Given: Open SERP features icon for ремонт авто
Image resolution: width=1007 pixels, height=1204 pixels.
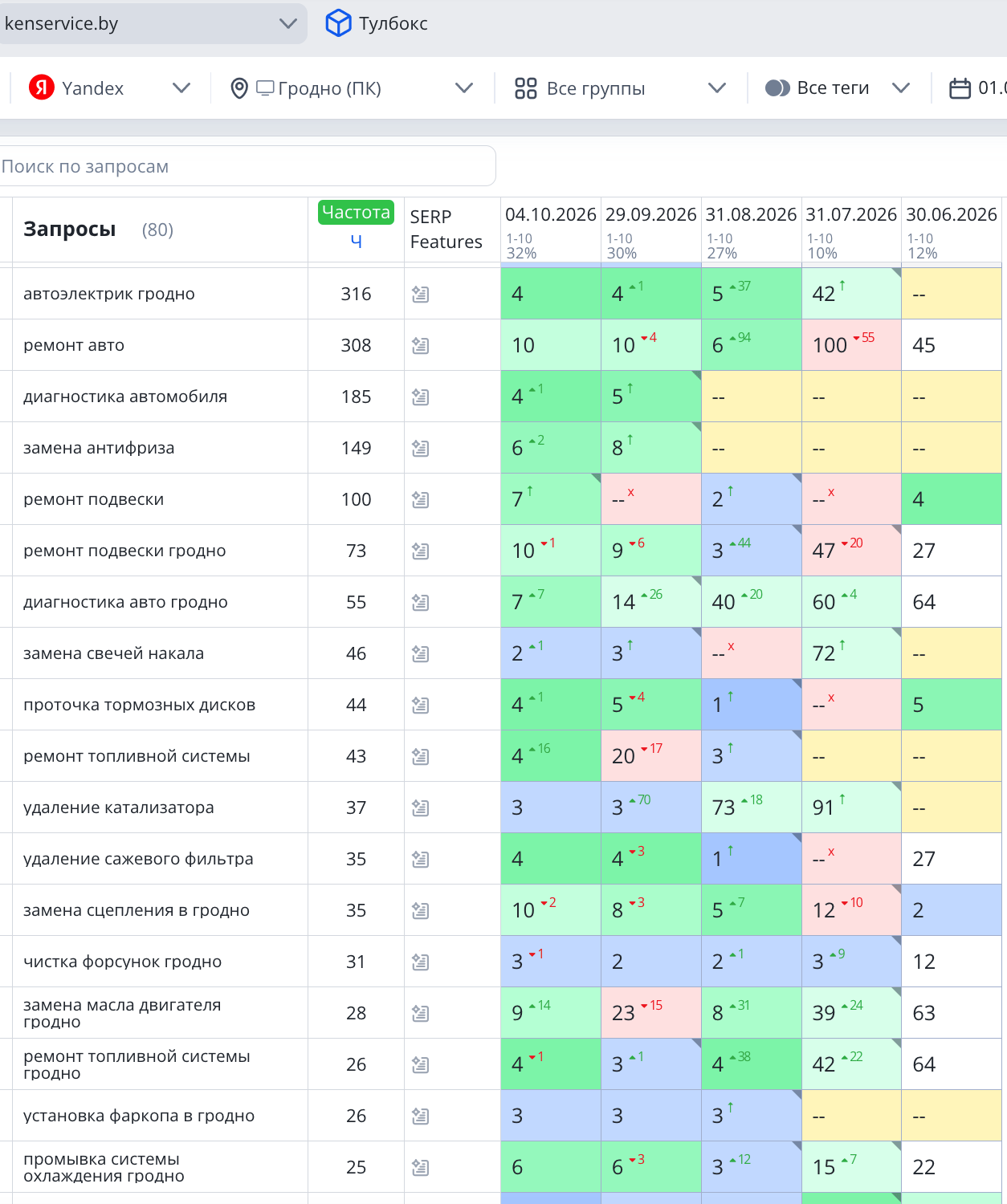Looking at the screenshot, I should click(420, 346).
